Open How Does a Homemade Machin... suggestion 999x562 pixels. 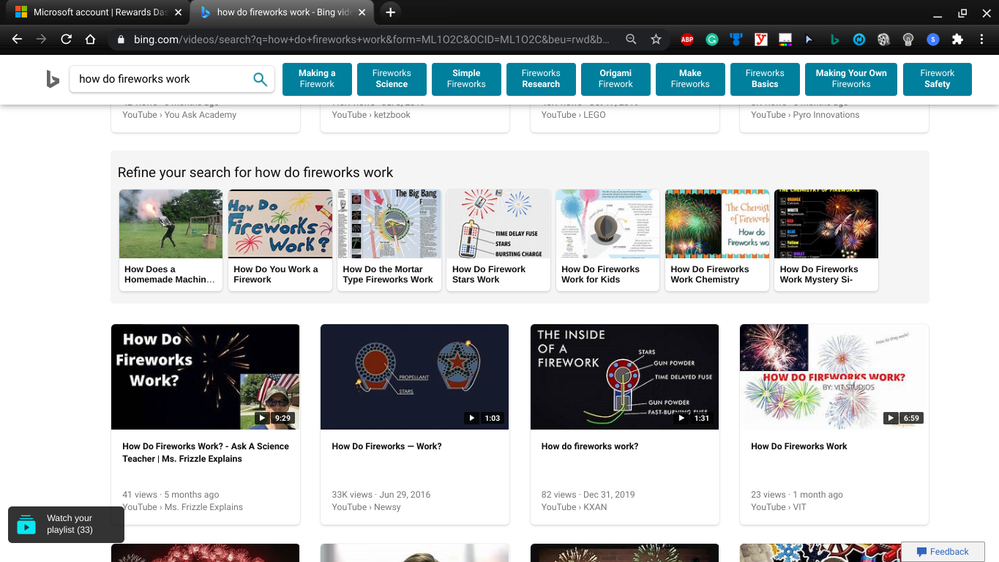171,240
